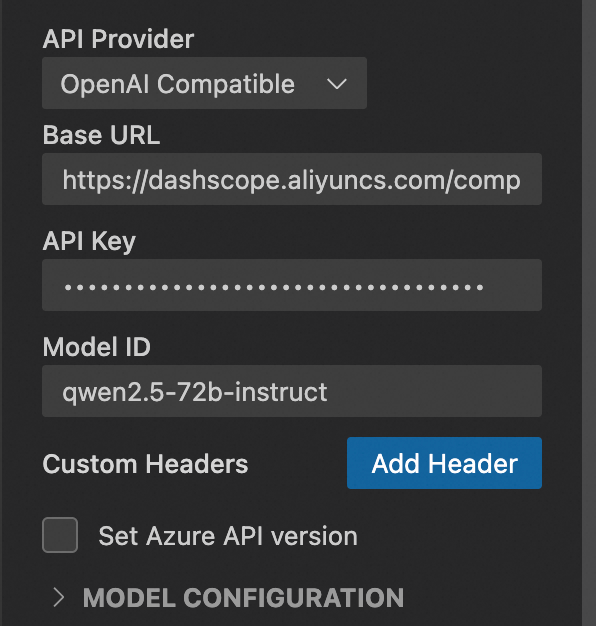The width and height of the screenshot is (596, 626).
Task: Open the API Provider dropdown
Action: click(x=204, y=83)
